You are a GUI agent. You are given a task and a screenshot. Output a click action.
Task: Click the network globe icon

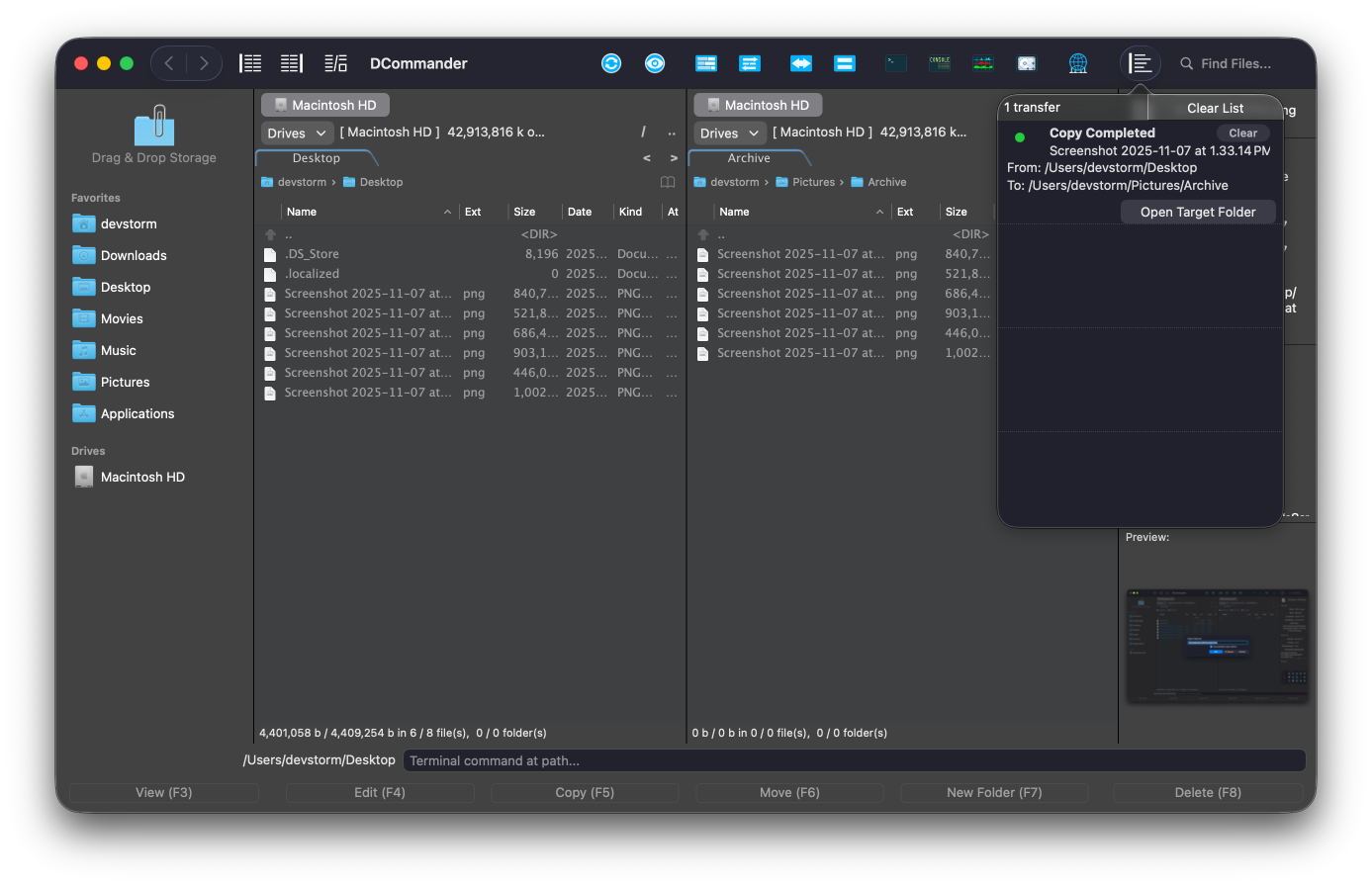tap(1078, 63)
